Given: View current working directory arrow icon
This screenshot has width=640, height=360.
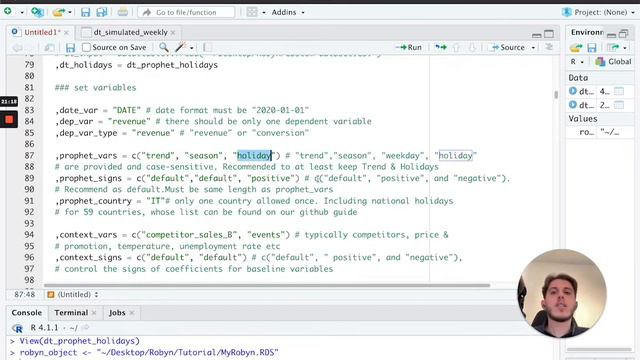Looking at the screenshot, I should [x=85, y=327].
